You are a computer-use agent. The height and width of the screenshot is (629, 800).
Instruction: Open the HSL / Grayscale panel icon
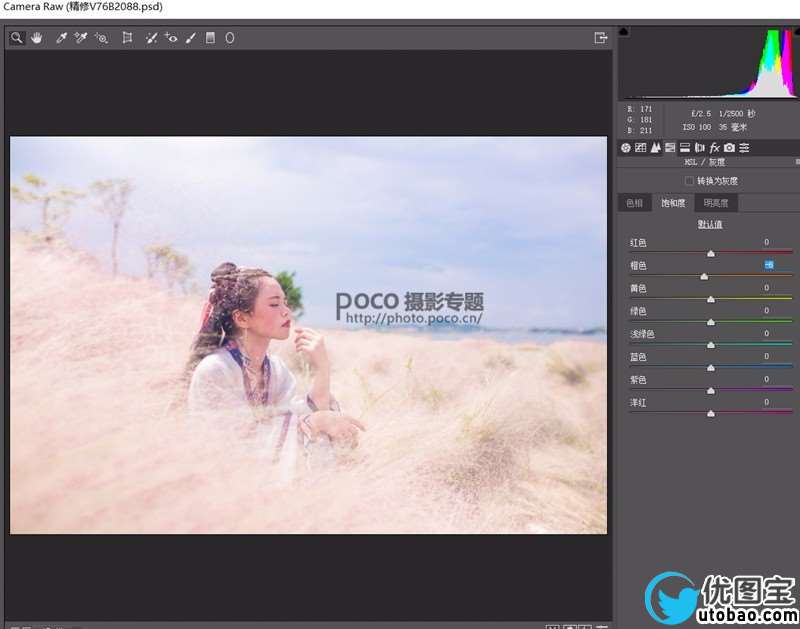670,148
